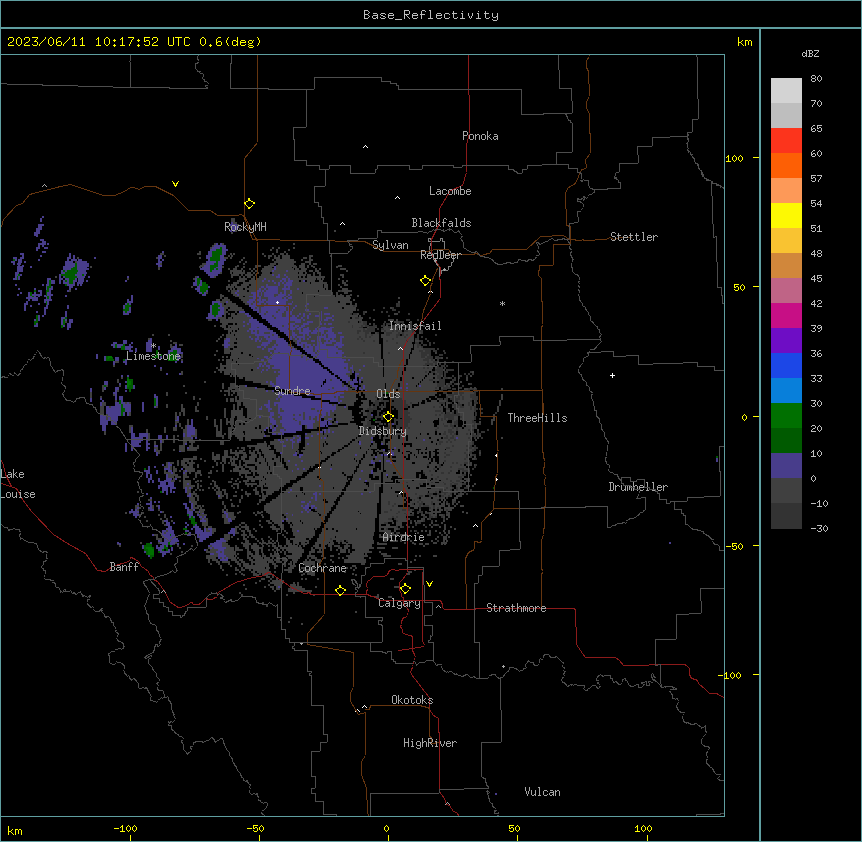Click the ThreeHills city label
The width and height of the screenshot is (862, 842).
[538, 418]
